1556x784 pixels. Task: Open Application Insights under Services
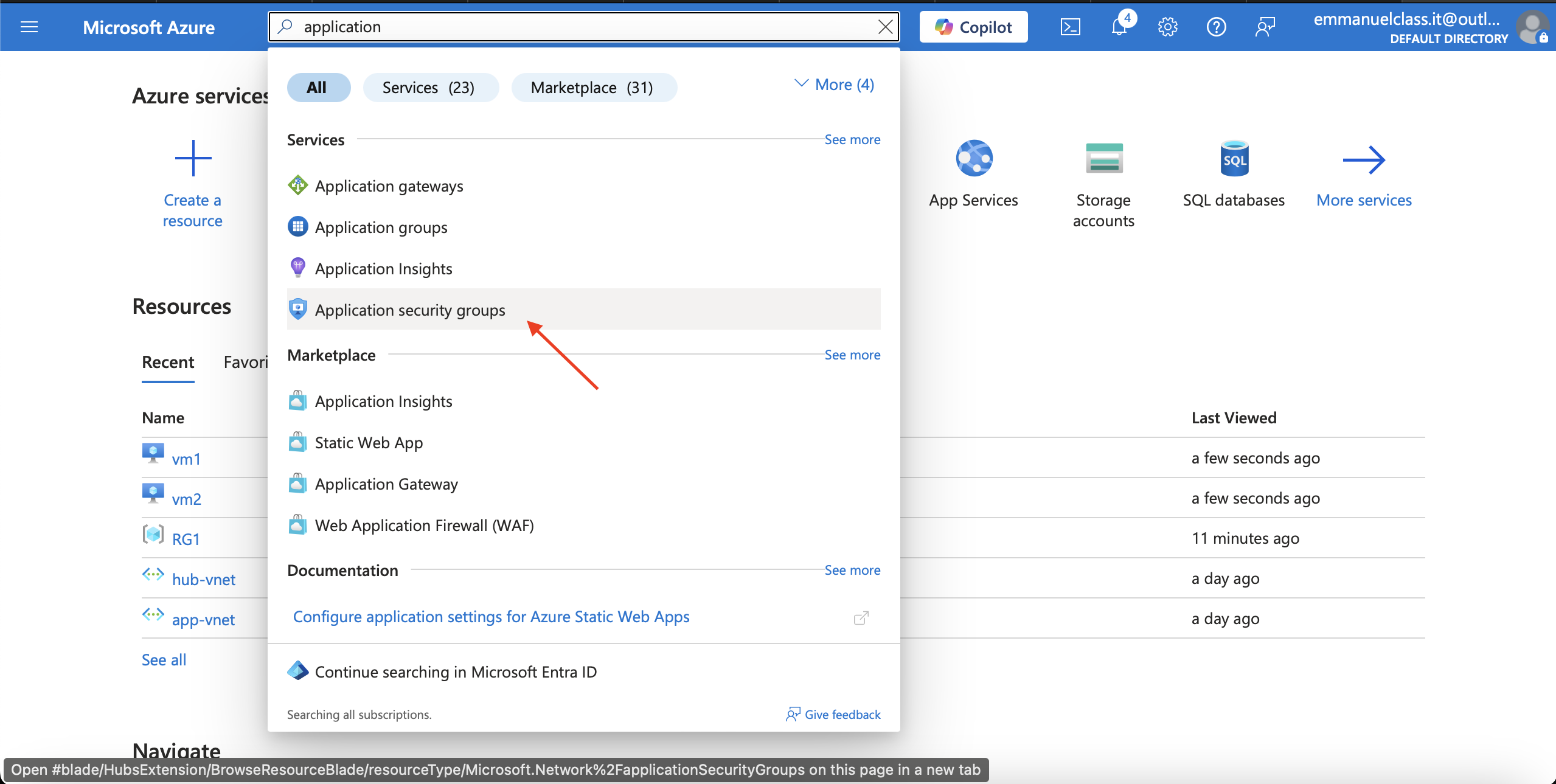click(x=584, y=269)
